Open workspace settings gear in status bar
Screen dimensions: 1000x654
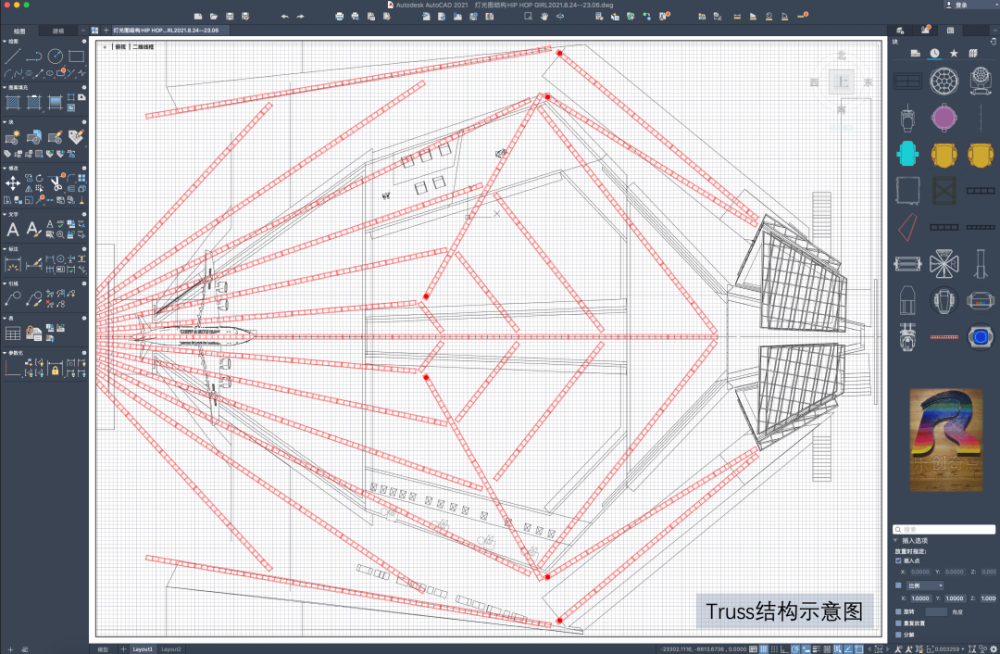click(993, 649)
